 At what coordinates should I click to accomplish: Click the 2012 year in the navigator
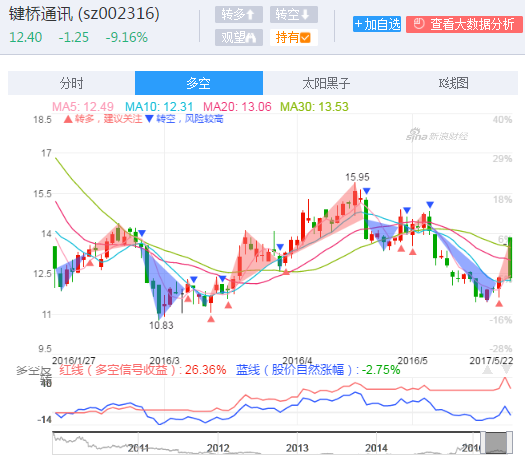click(x=218, y=448)
